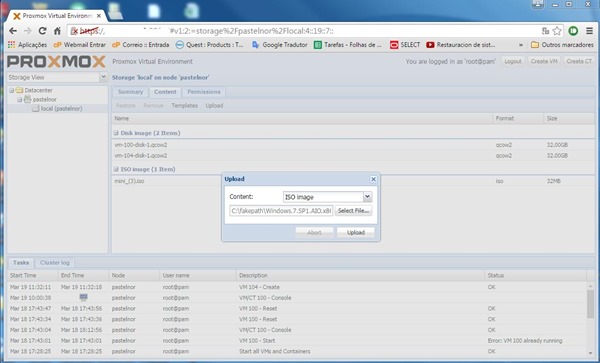Open the Correio :: Entrada bookmark
Screen dimensions: 600x363
140,45
